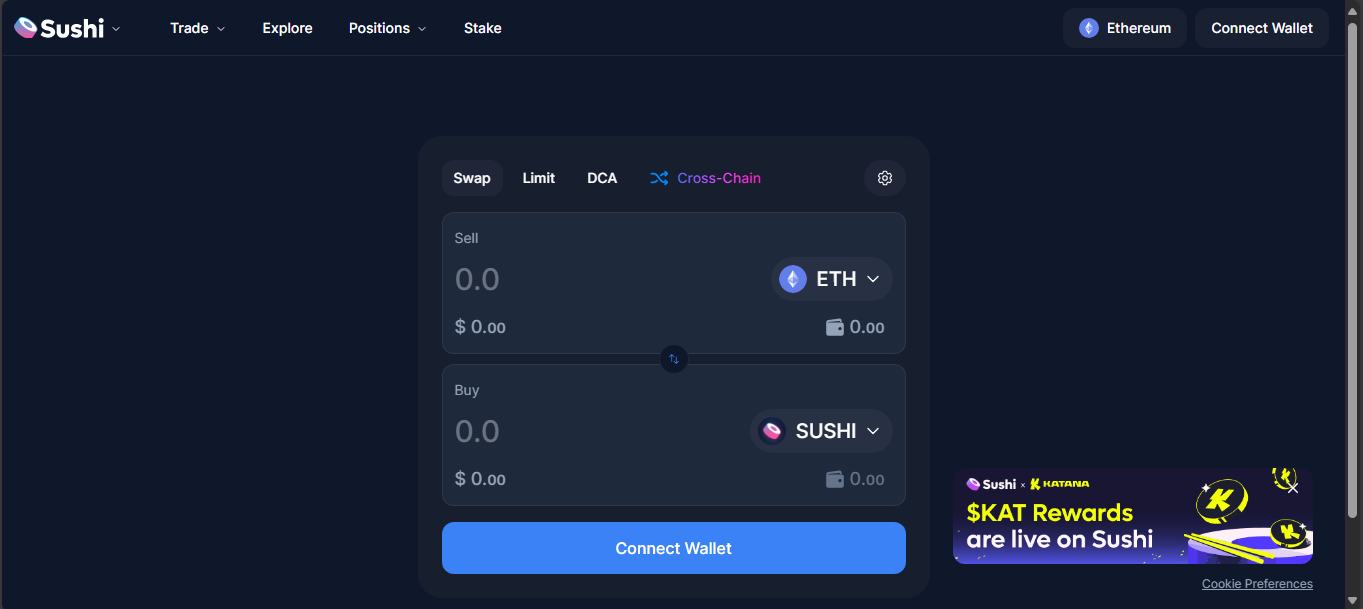Expand the Trade menu

(x=197, y=28)
